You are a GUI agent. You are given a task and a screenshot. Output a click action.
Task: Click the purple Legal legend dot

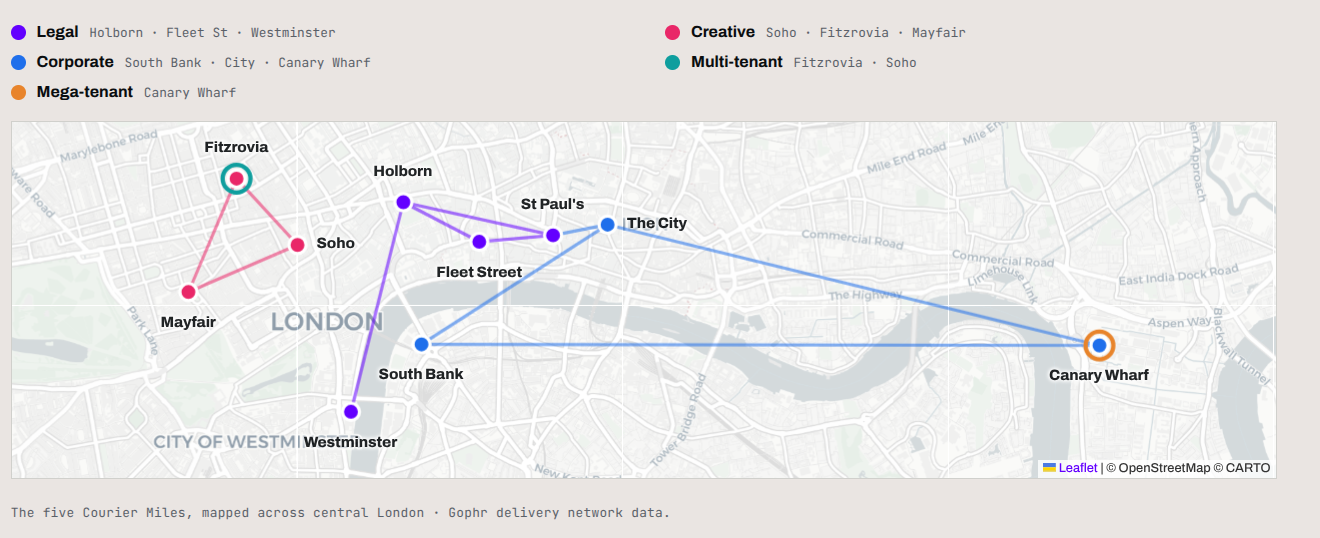18,32
